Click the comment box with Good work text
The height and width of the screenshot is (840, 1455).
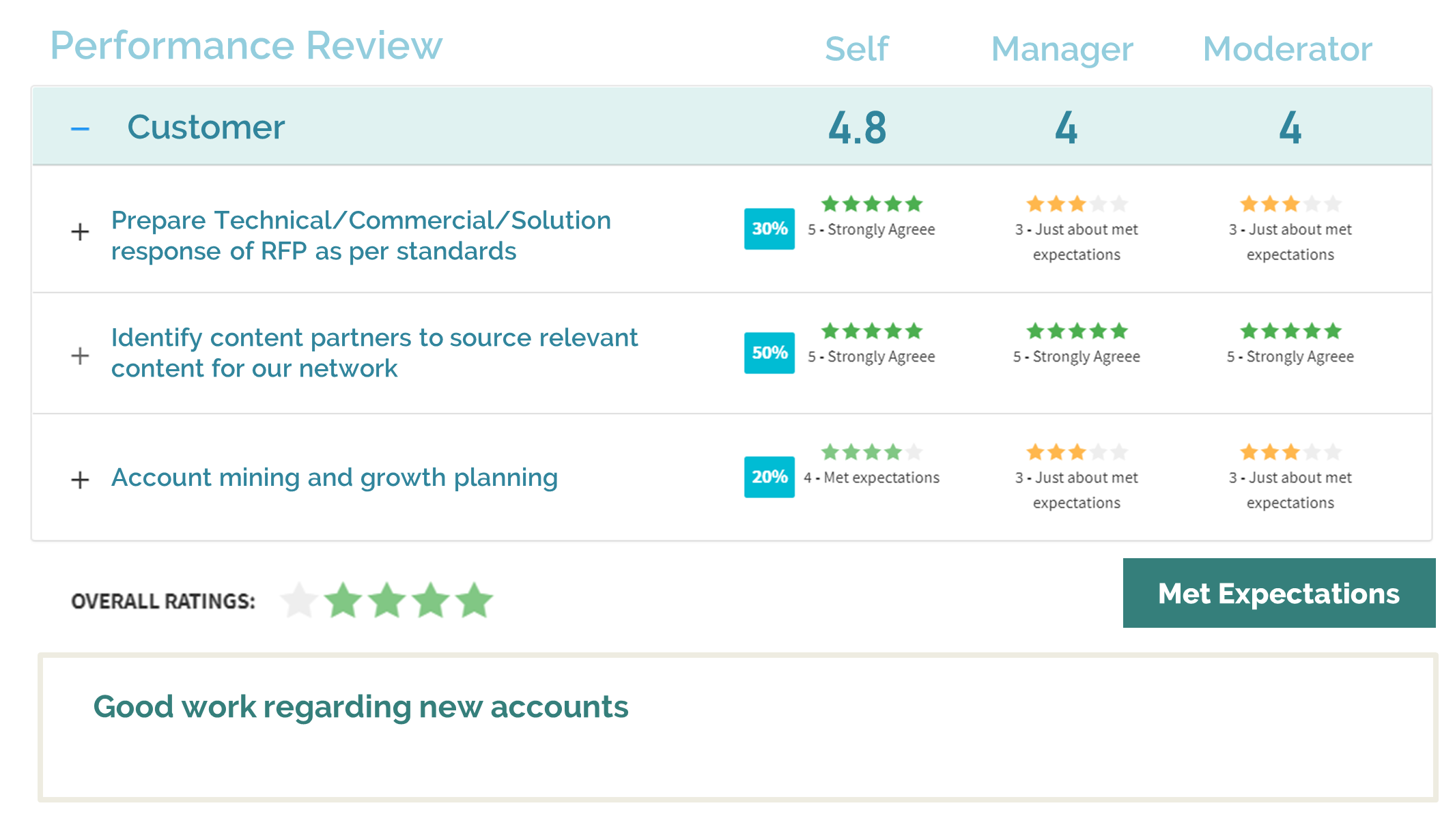pos(737,727)
